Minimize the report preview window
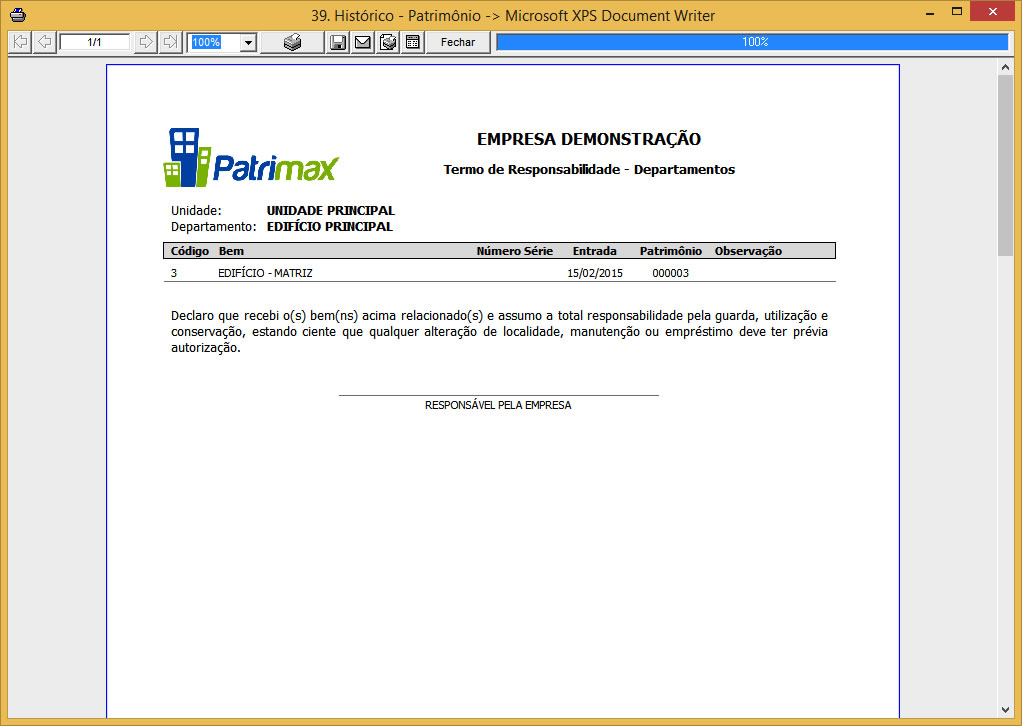The height and width of the screenshot is (726, 1022). (x=930, y=12)
